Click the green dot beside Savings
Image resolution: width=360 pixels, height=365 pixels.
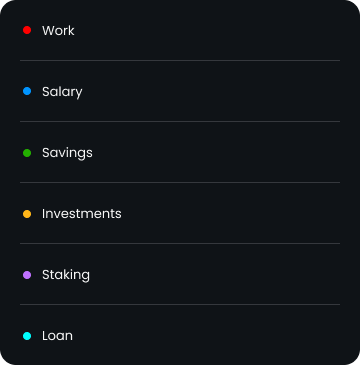(x=27, y=153)
